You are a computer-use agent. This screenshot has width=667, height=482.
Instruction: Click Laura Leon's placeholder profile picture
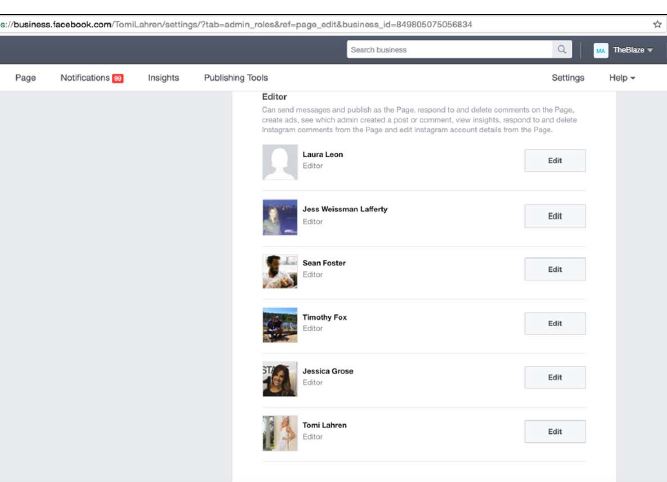(x=279, y=162)
